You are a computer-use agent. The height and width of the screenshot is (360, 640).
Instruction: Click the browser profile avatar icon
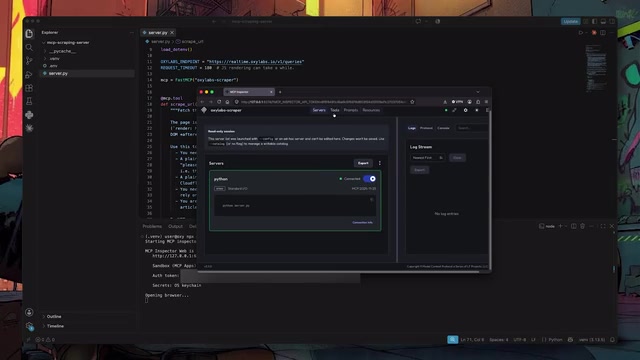click(x=469, y=102)
